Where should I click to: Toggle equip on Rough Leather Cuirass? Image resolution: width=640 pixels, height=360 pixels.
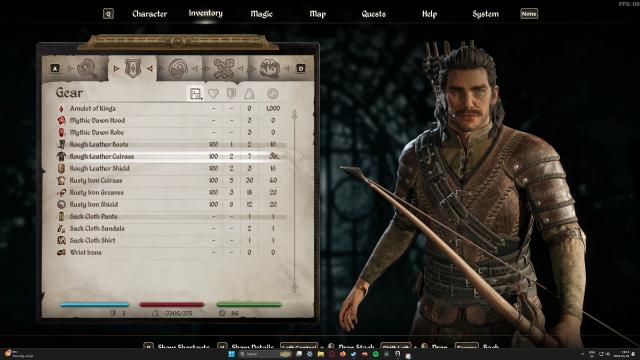tap(171, 156)
